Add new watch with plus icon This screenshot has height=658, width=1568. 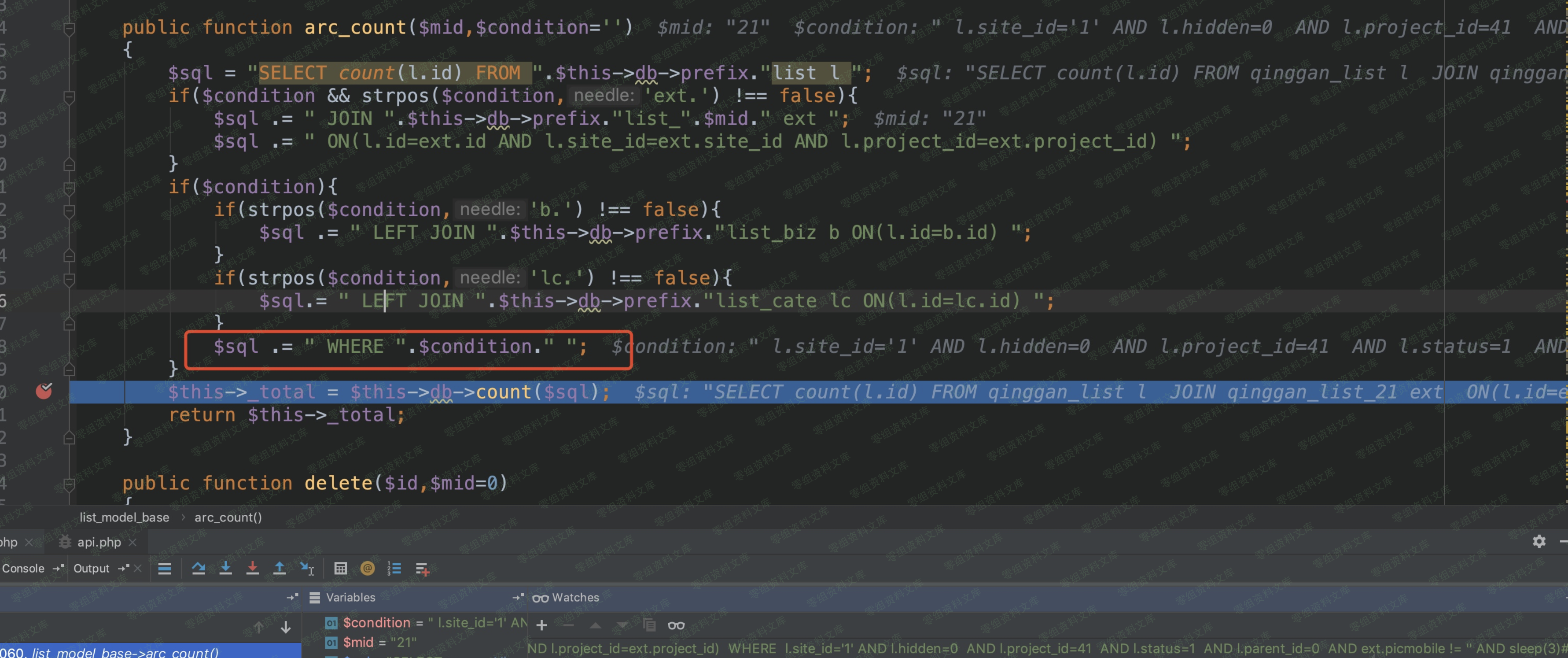point(541,625)
